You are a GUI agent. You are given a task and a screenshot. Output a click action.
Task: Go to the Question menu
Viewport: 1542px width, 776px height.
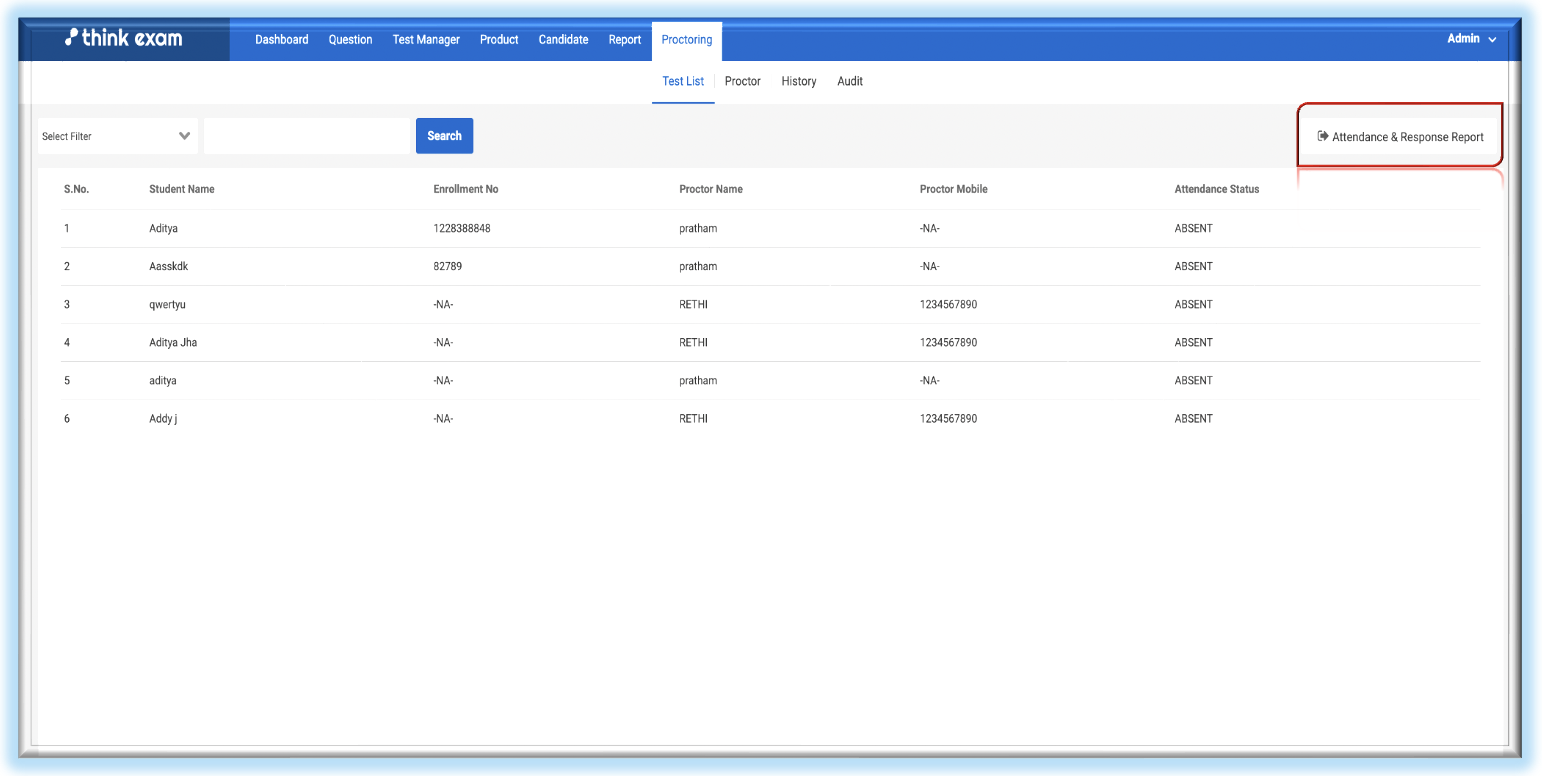point(350,40)
